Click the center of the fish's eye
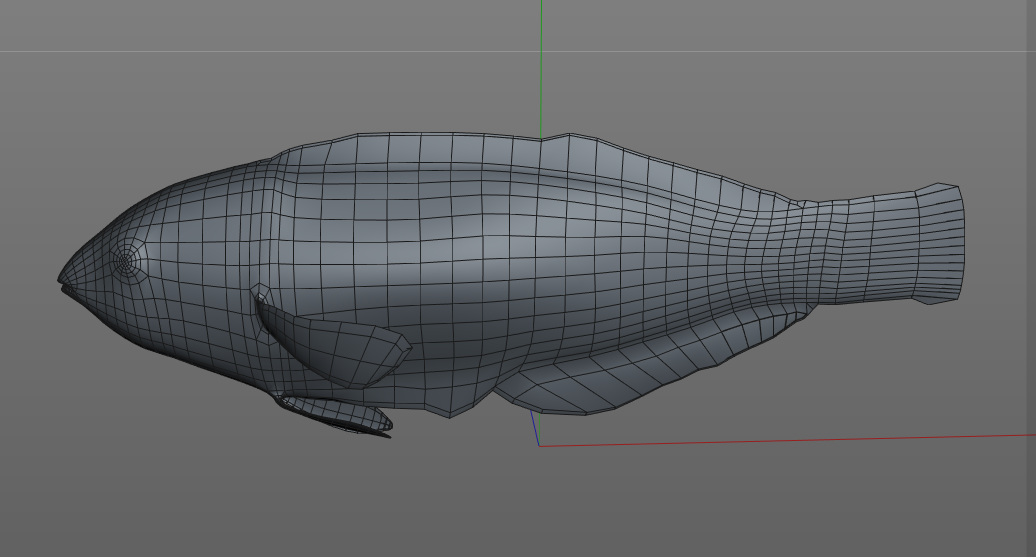Screen dimensions: 1036x557 pyautogui.click(x=125, y=261)
